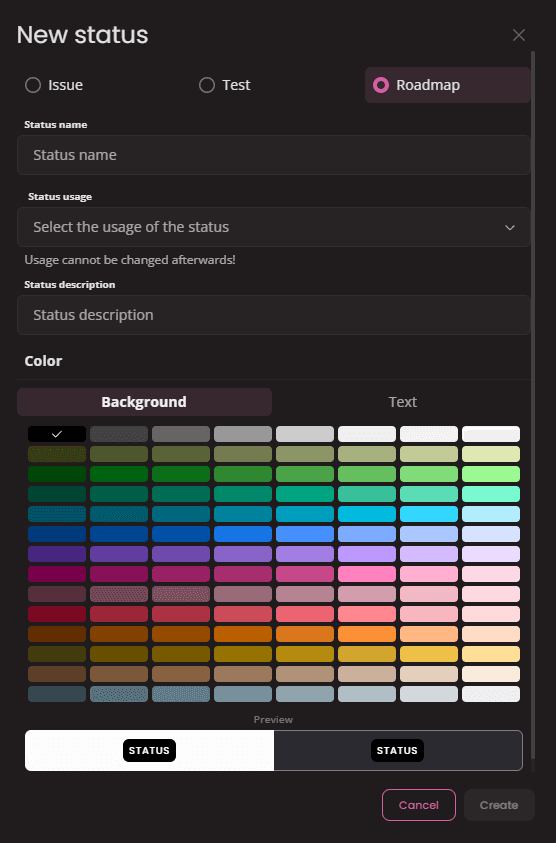Click the dialog vertical scrollbar
Viewport: 556px width, 843px height.
pos(533,405)
